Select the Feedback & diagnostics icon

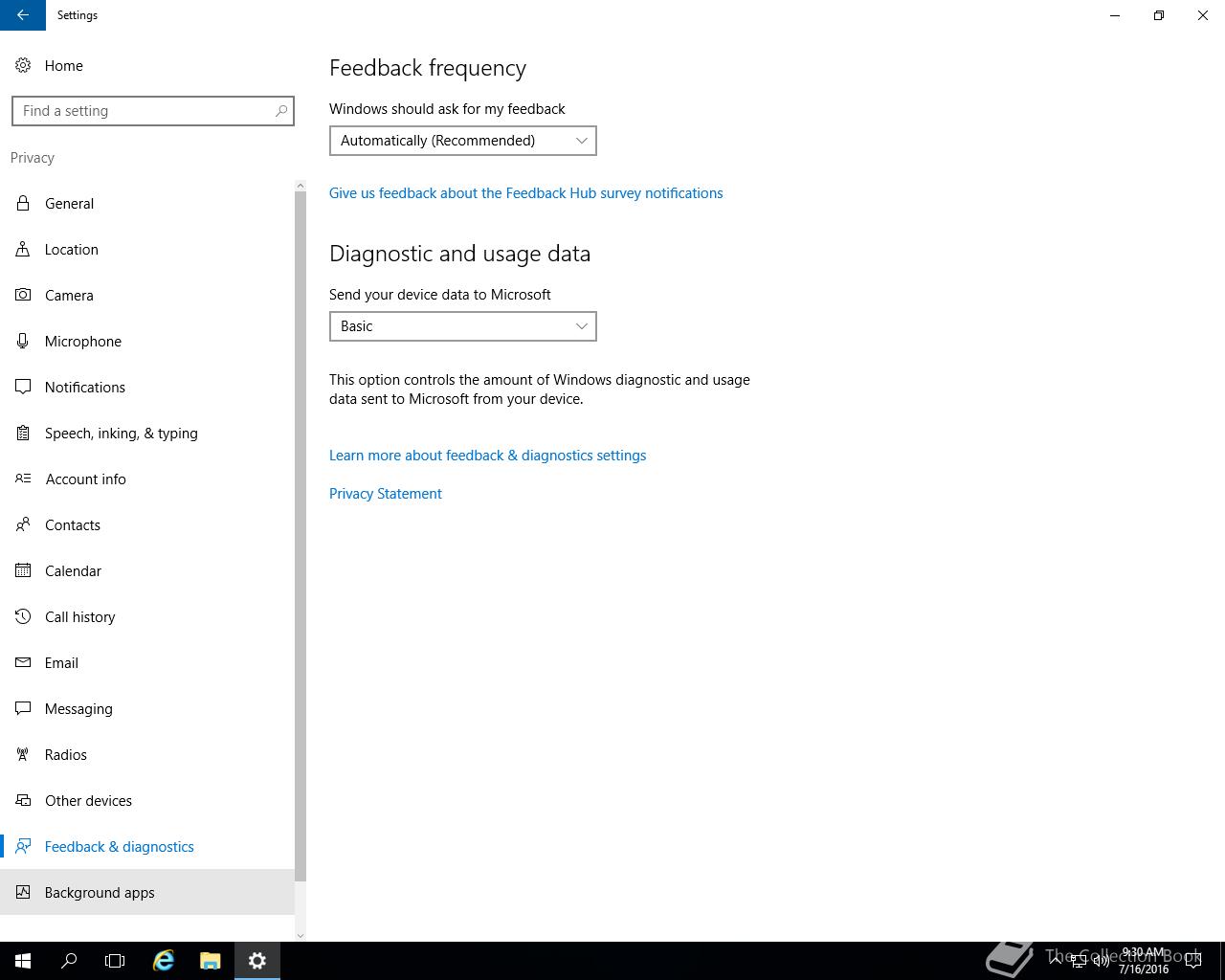tap(23, 847)
